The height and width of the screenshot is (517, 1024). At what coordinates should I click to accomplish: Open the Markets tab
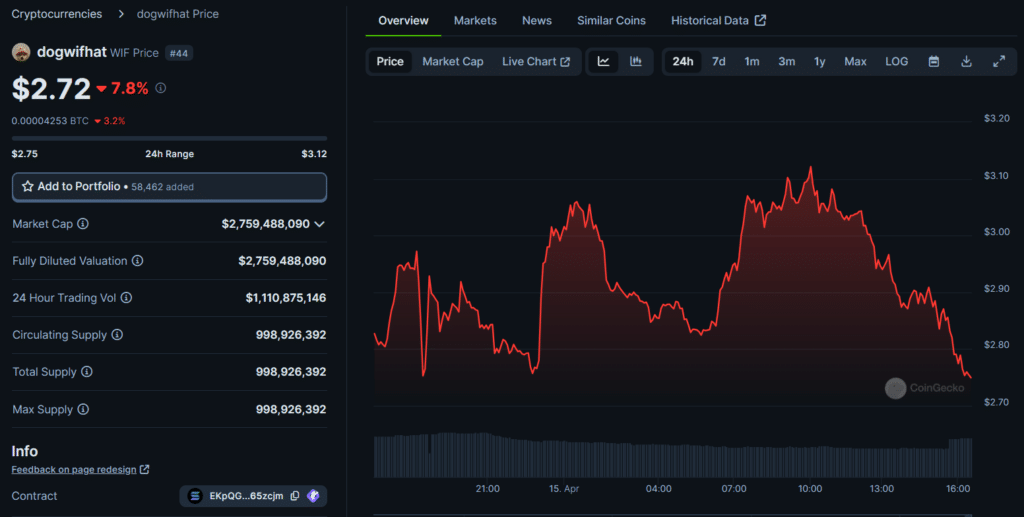tap(475, 21)
